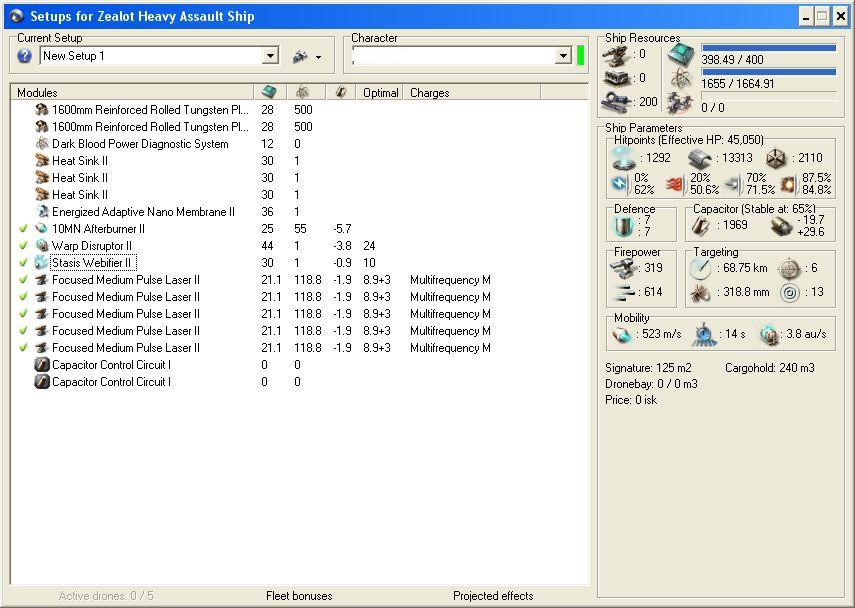855x608 pixels.
Task: Toggle Stasis Webifier II active checkmark
Action: coord(23,262)
